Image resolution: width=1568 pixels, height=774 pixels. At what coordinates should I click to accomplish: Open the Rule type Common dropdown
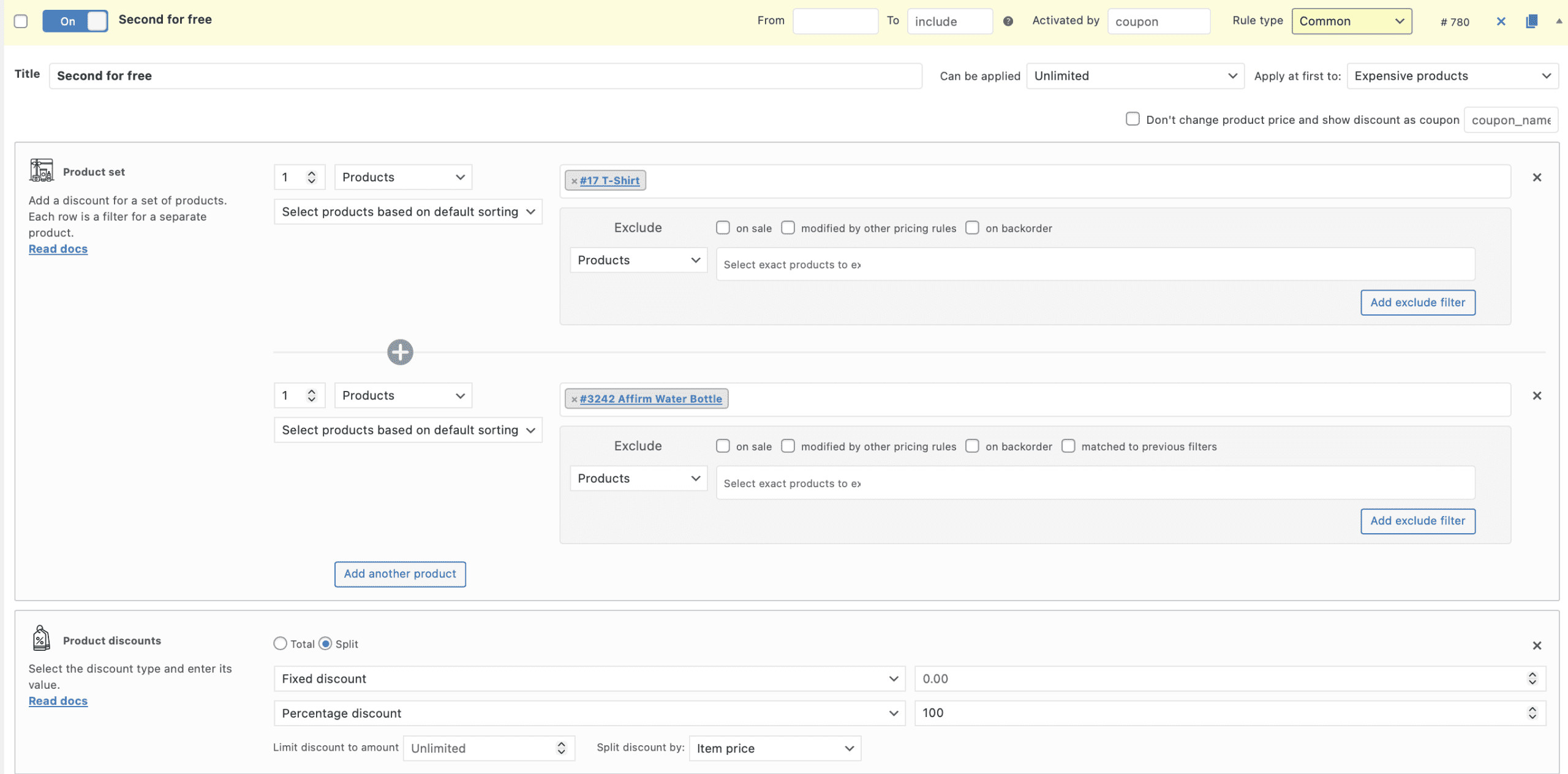[x=1351, y=21]
